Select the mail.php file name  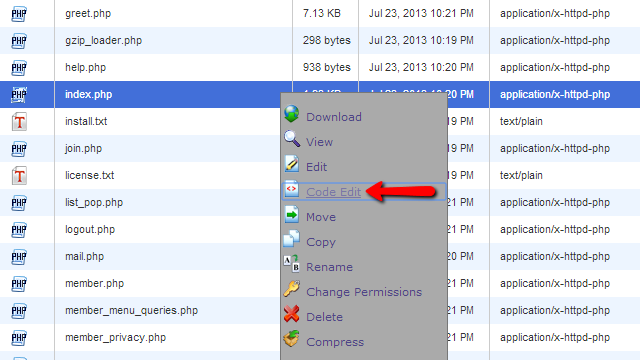(x=84, y=256)
